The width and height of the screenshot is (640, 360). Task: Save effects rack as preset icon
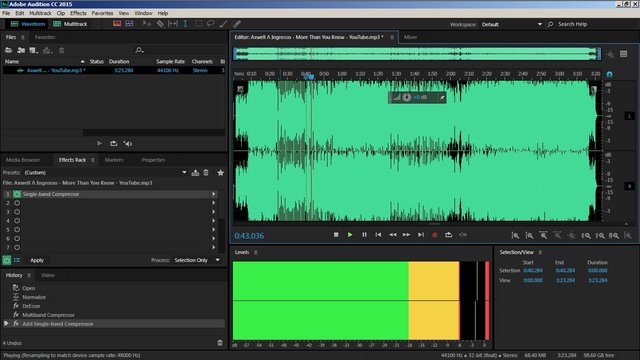point(195,173)
